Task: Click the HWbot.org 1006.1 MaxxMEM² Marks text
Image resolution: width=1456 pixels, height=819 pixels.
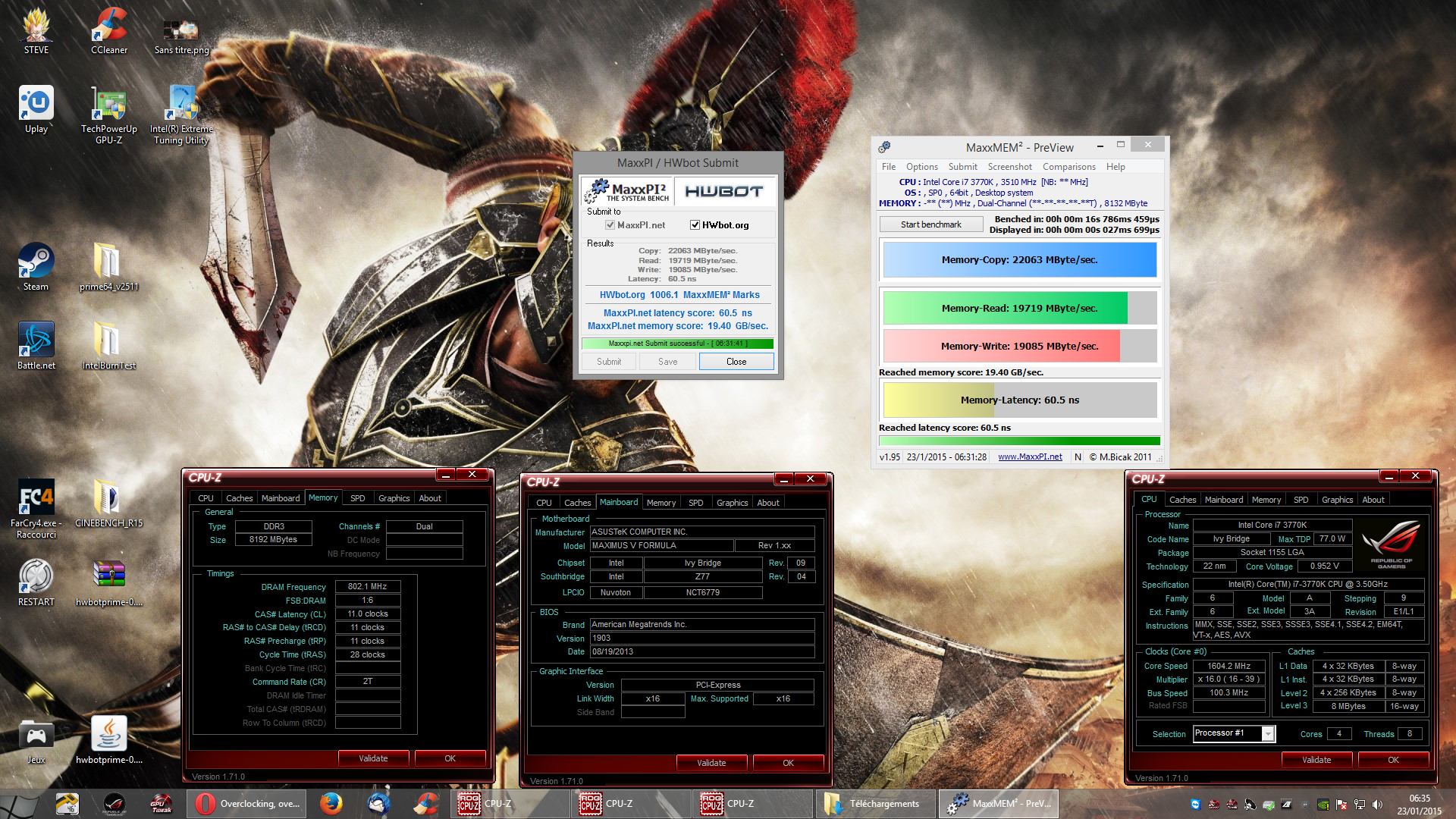Action: tap(679, 295)
